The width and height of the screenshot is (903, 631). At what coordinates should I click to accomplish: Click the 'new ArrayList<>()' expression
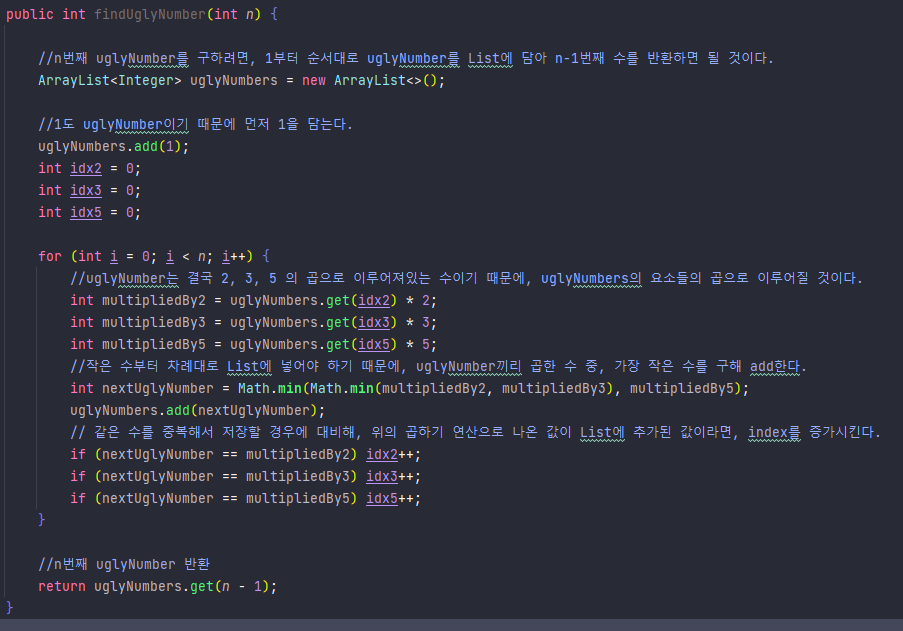[x=370, y=81]
